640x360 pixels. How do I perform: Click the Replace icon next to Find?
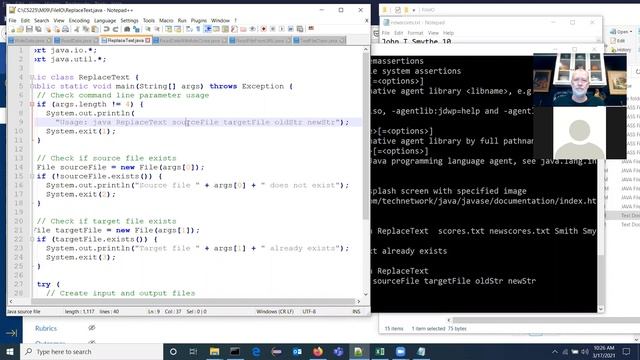[136, 29]
